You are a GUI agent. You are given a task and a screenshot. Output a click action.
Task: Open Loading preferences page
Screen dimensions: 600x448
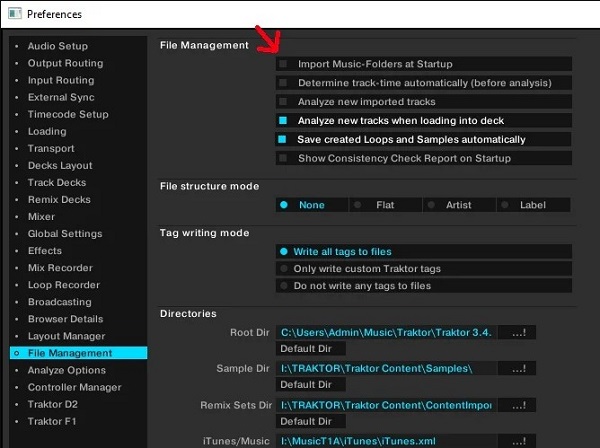(x=47, y=131)
